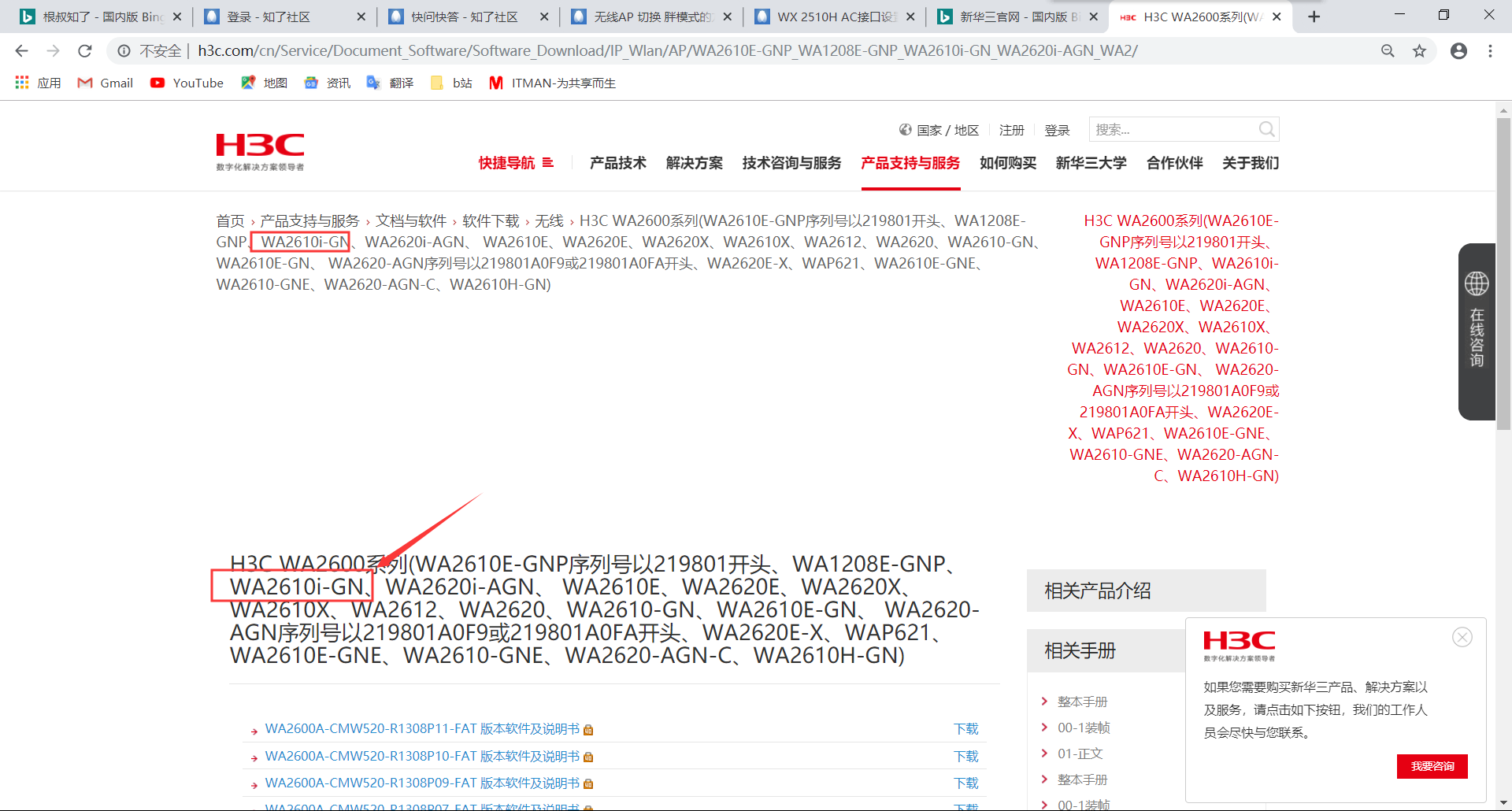Close the WX 2510H AC接口 browser tab
1512x811 pixels.
(910, 17)
